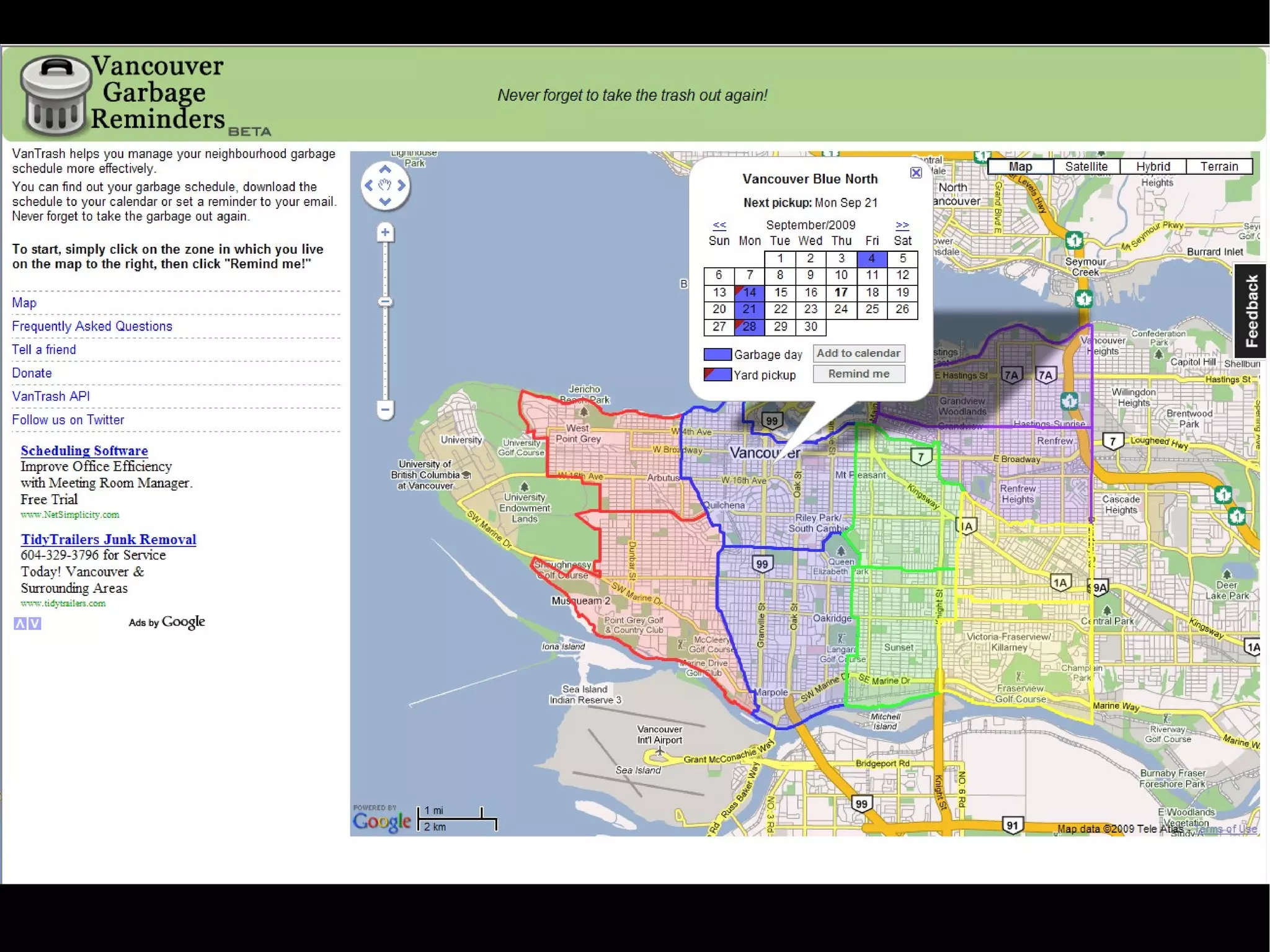Select the Terrain map type
Screen dimensions: 1270x952
(1219, 166)
